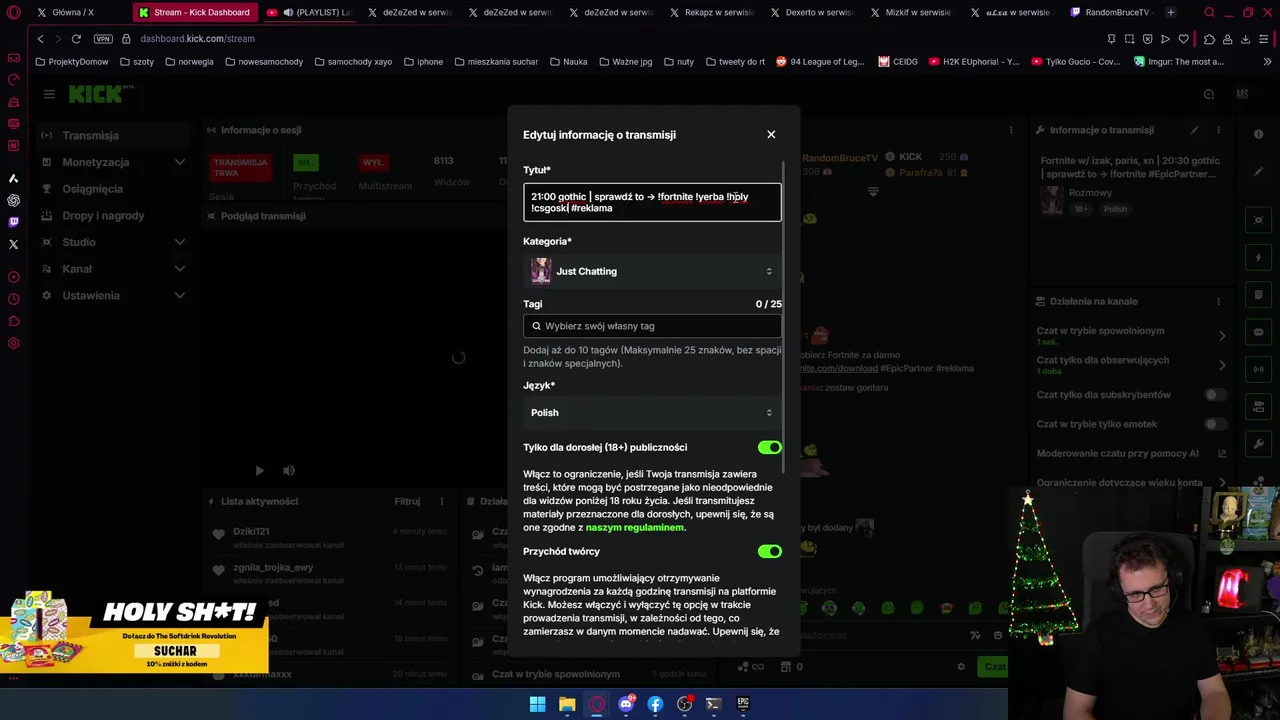
Task: Open ProjektyDomow bookmarks folder
Action: pyautogui.click(x=71, y=61)
